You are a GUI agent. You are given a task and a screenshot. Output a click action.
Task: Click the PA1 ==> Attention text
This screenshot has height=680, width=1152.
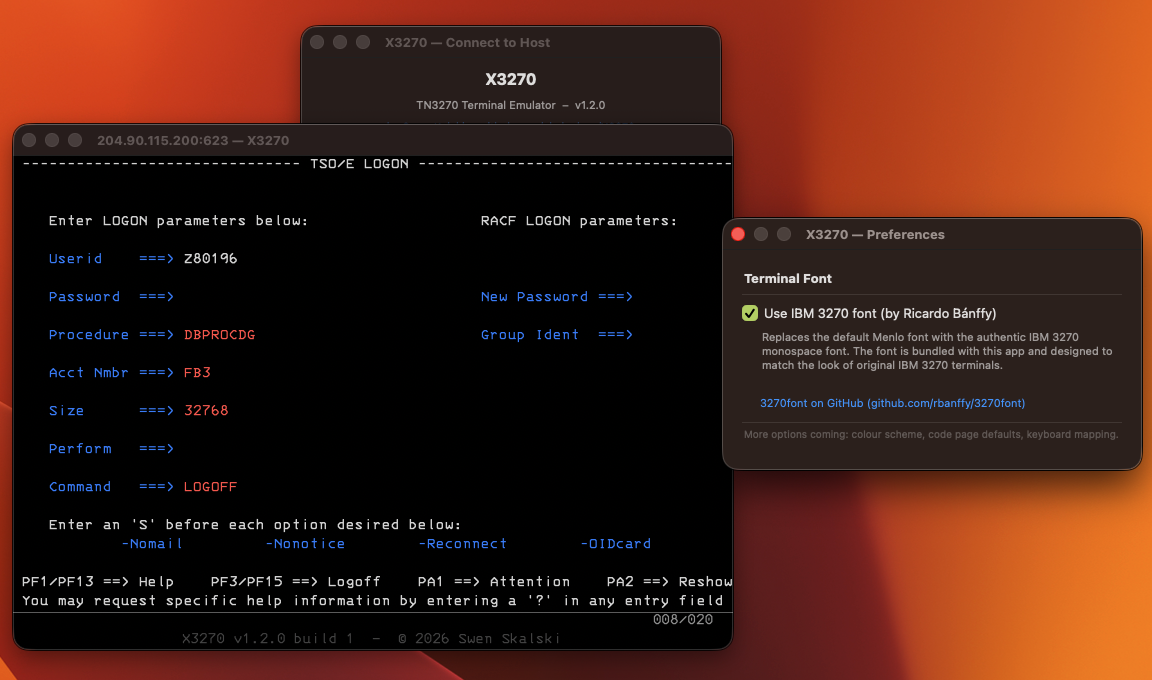click(x=494, y=582)
